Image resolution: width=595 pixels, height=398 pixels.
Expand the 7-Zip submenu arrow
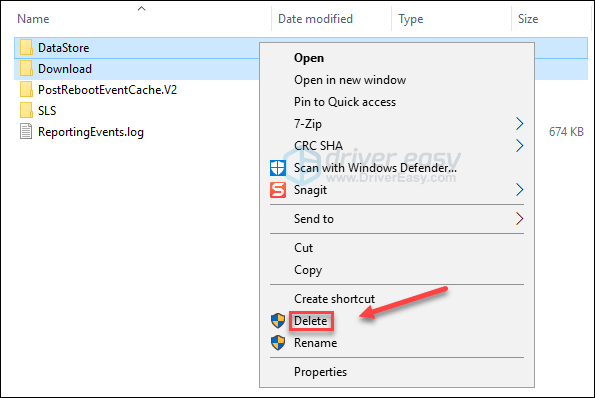pos(519,124)
